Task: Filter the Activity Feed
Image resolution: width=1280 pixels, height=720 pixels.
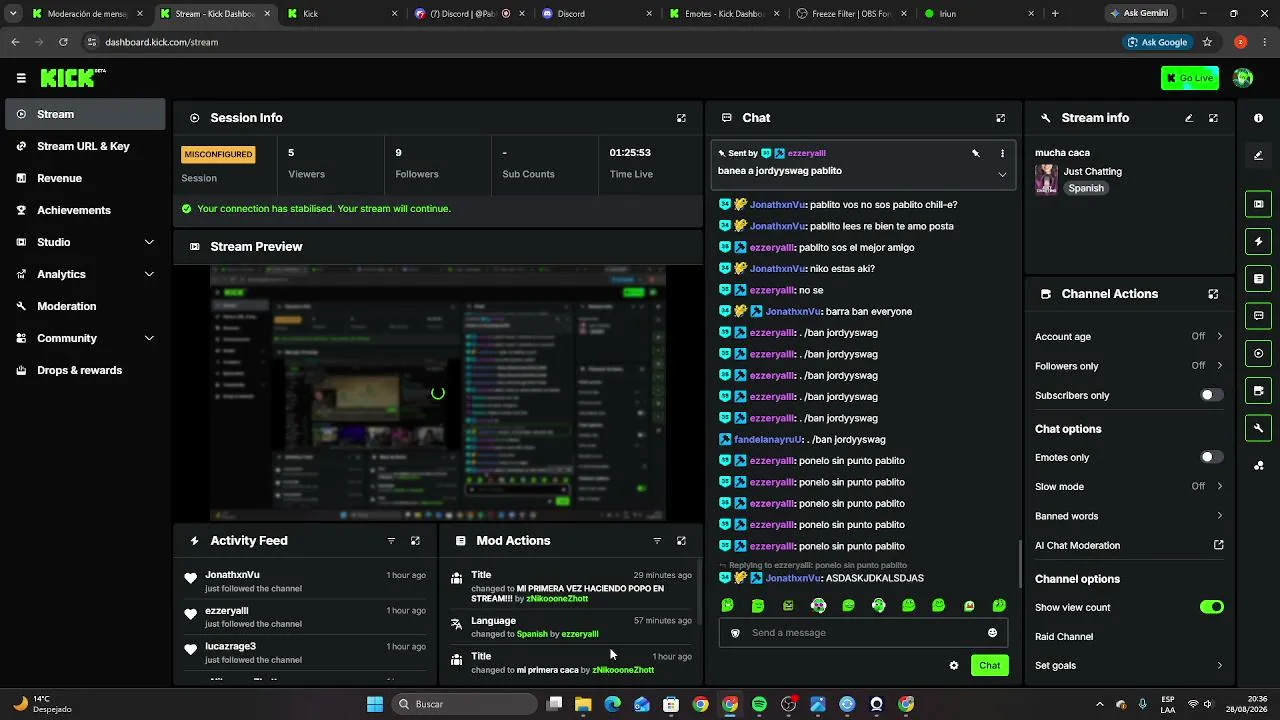Action: pyautogui.click(x=391, y=541)
